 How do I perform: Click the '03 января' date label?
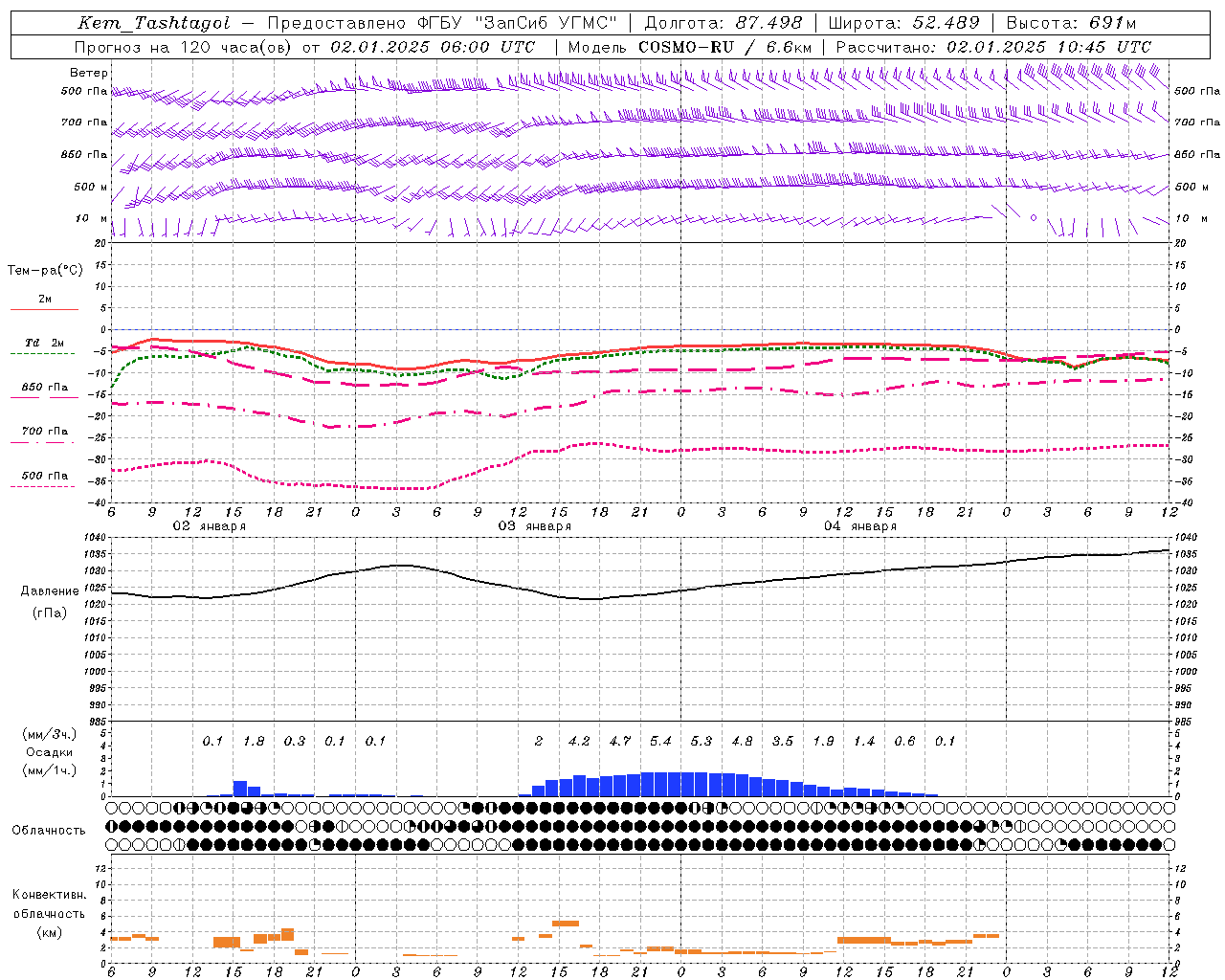pyautogui.click(x=534, y=526)
